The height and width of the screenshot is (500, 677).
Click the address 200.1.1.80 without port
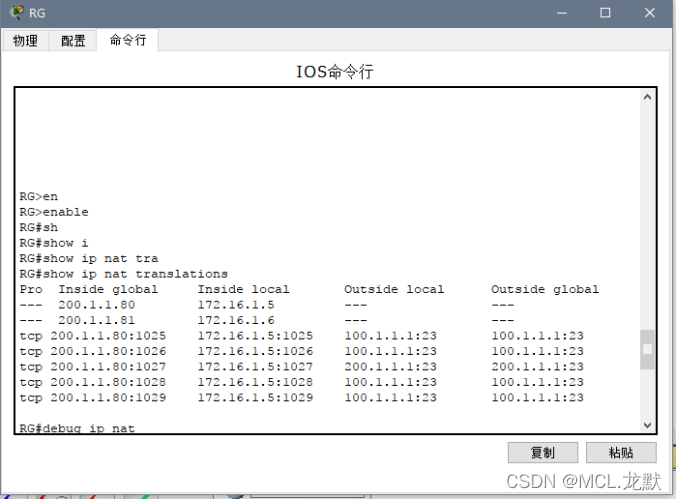[97, 305]
